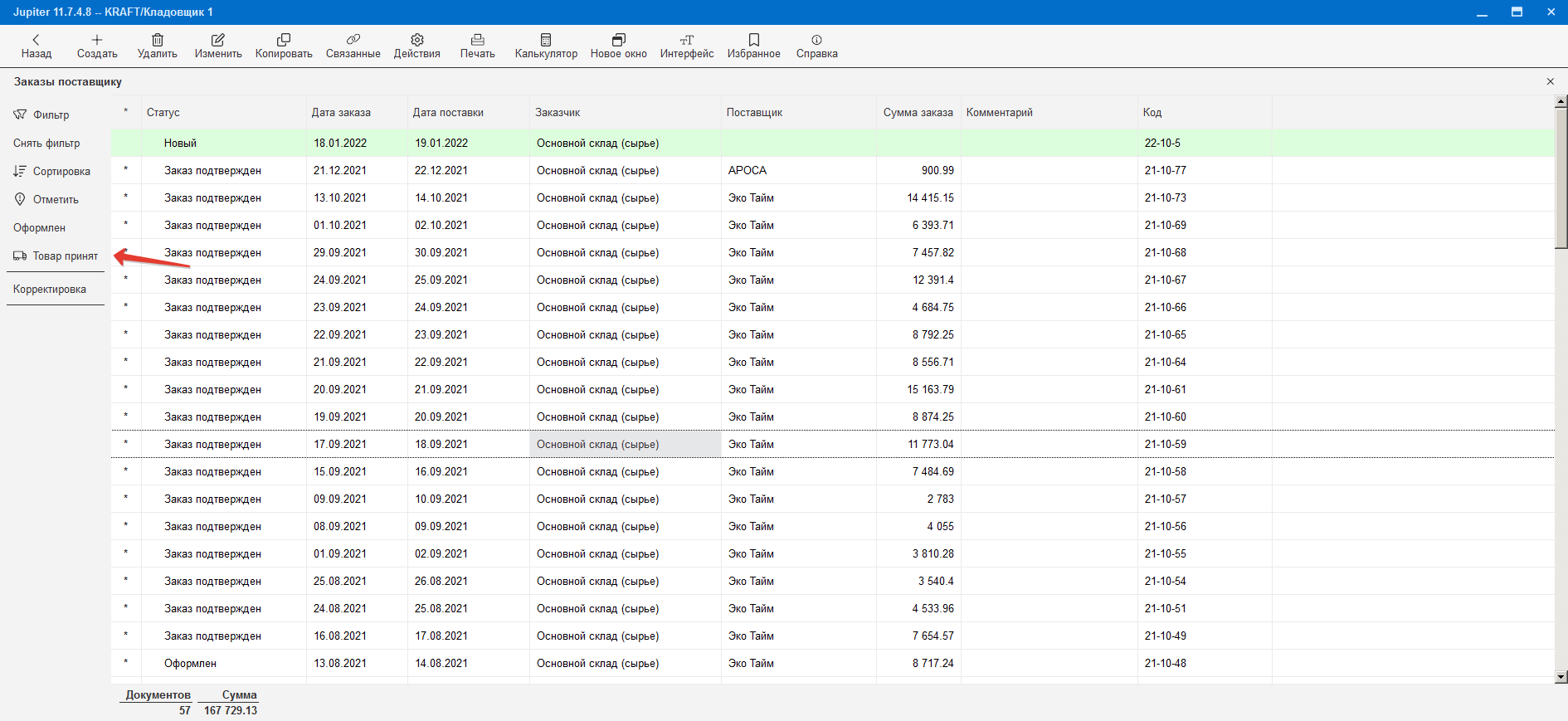Maximize the Jupiter window
The height and width of the screenshot is (721, 1568).
point(1517,12)
